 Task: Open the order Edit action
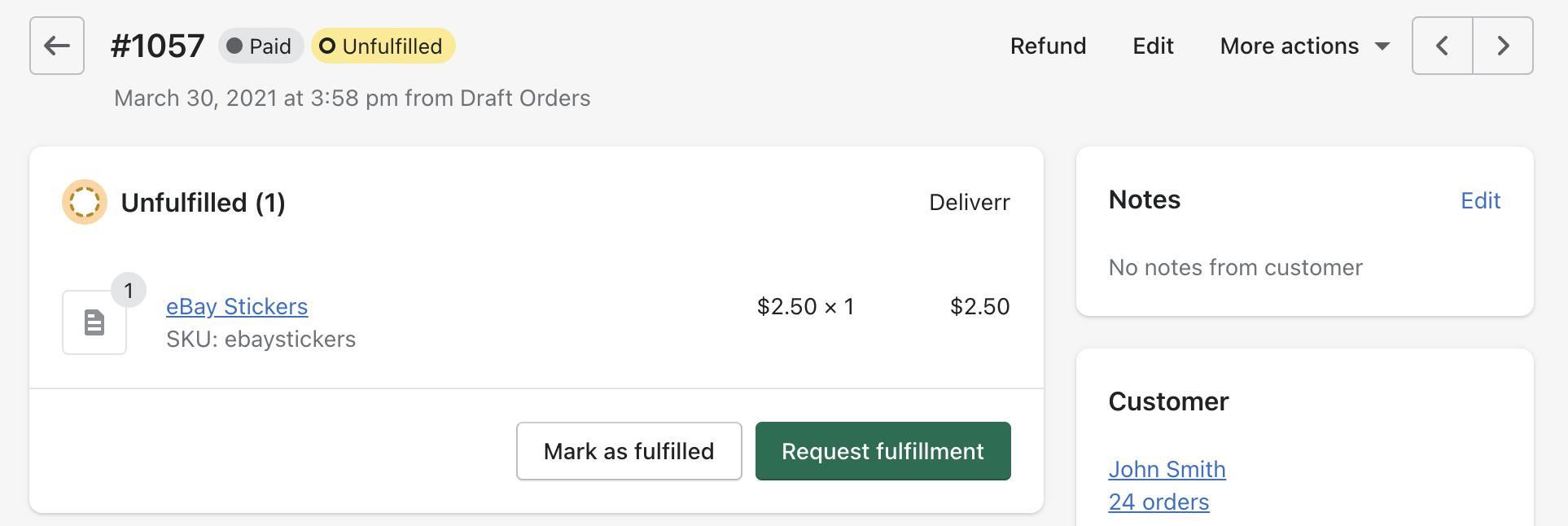tap(1153, 46)
